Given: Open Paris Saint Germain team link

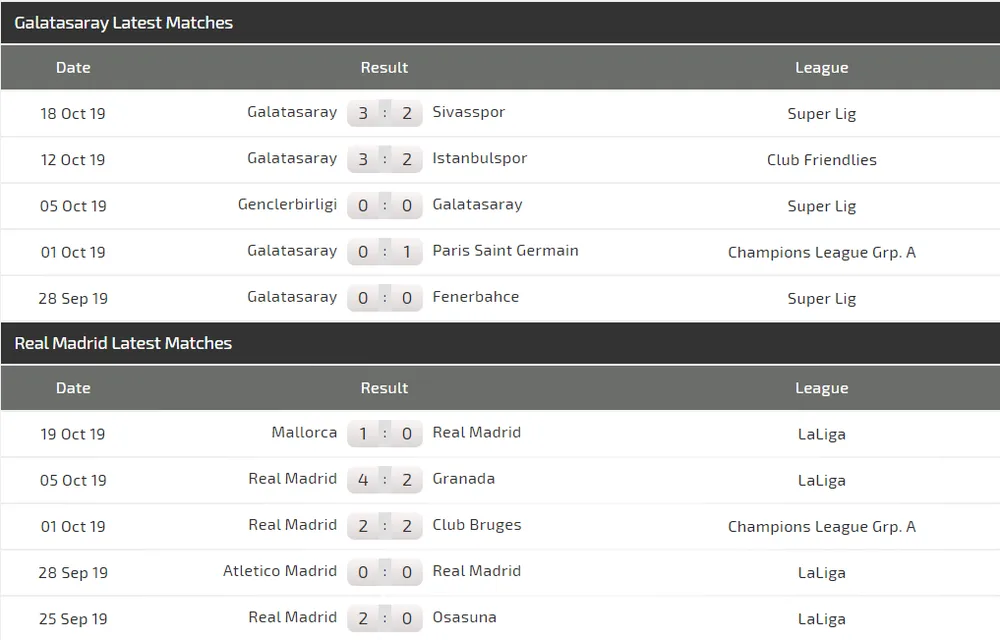Looking at the screenshot, I should (505, 251).
